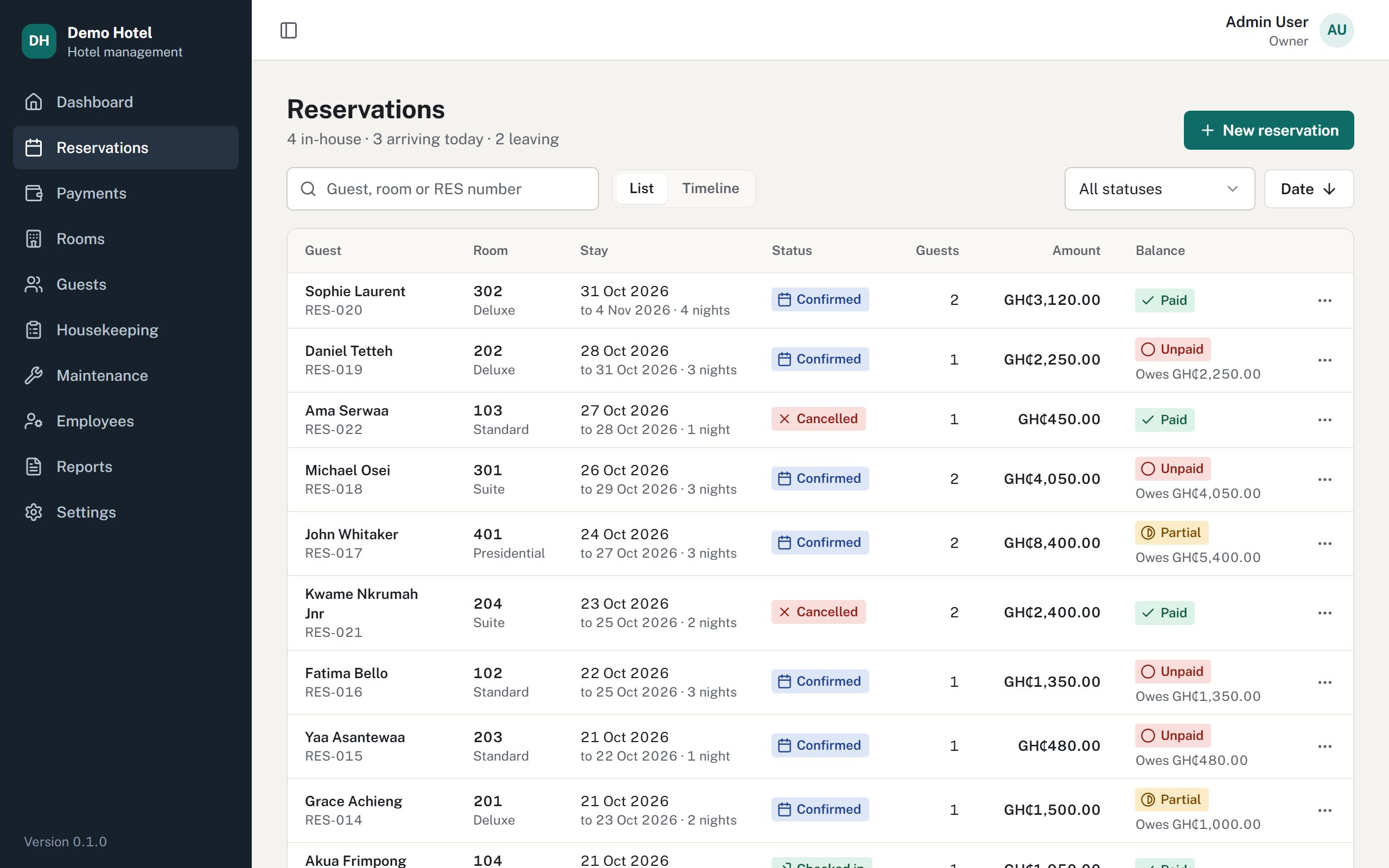Create a New reservation
Viewport: 1389px width, 868px height.
coord(1269,130)
